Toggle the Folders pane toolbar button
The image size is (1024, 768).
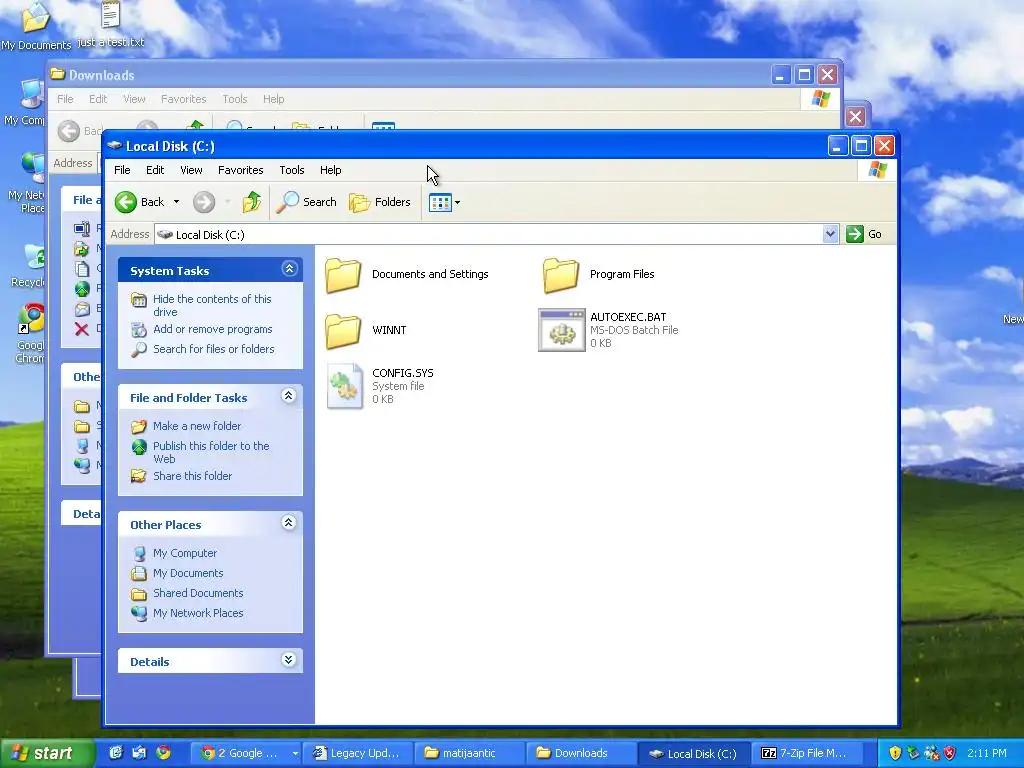pyautogui.click(x=379, y=202)
